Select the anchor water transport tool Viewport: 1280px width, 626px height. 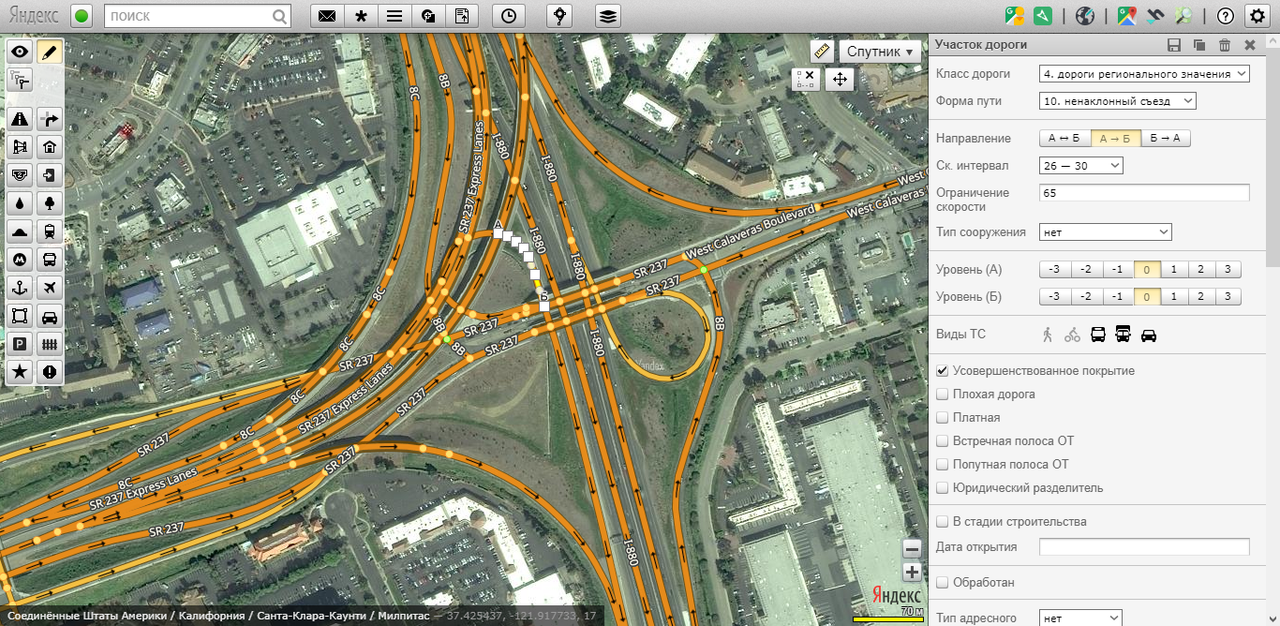point(19,288)
